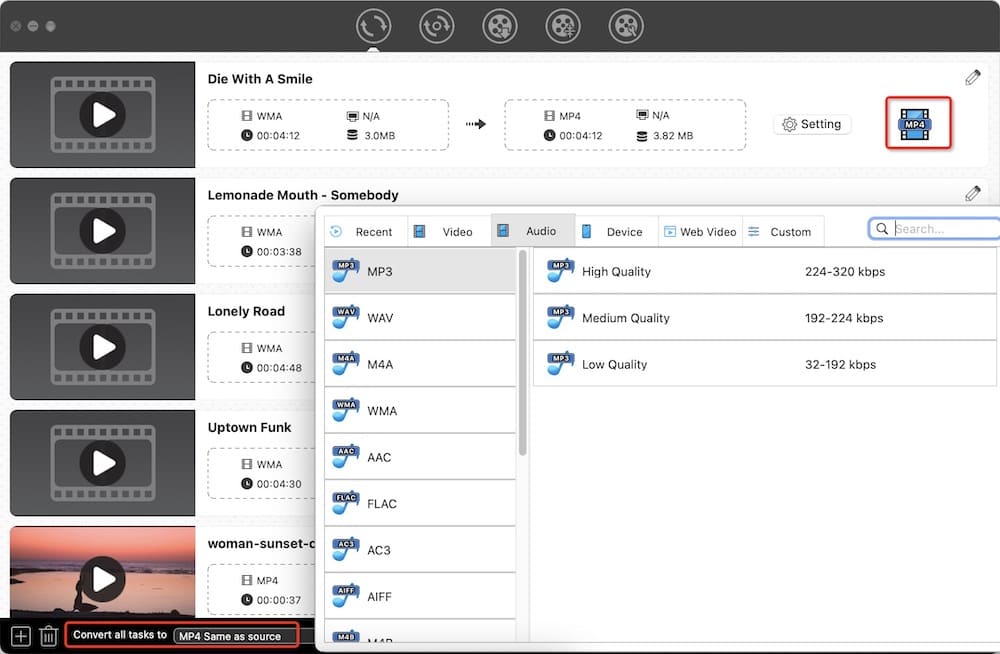Click pencil icon for Lemonade Mouth item

pyautogui.click(x=972, y=194)
